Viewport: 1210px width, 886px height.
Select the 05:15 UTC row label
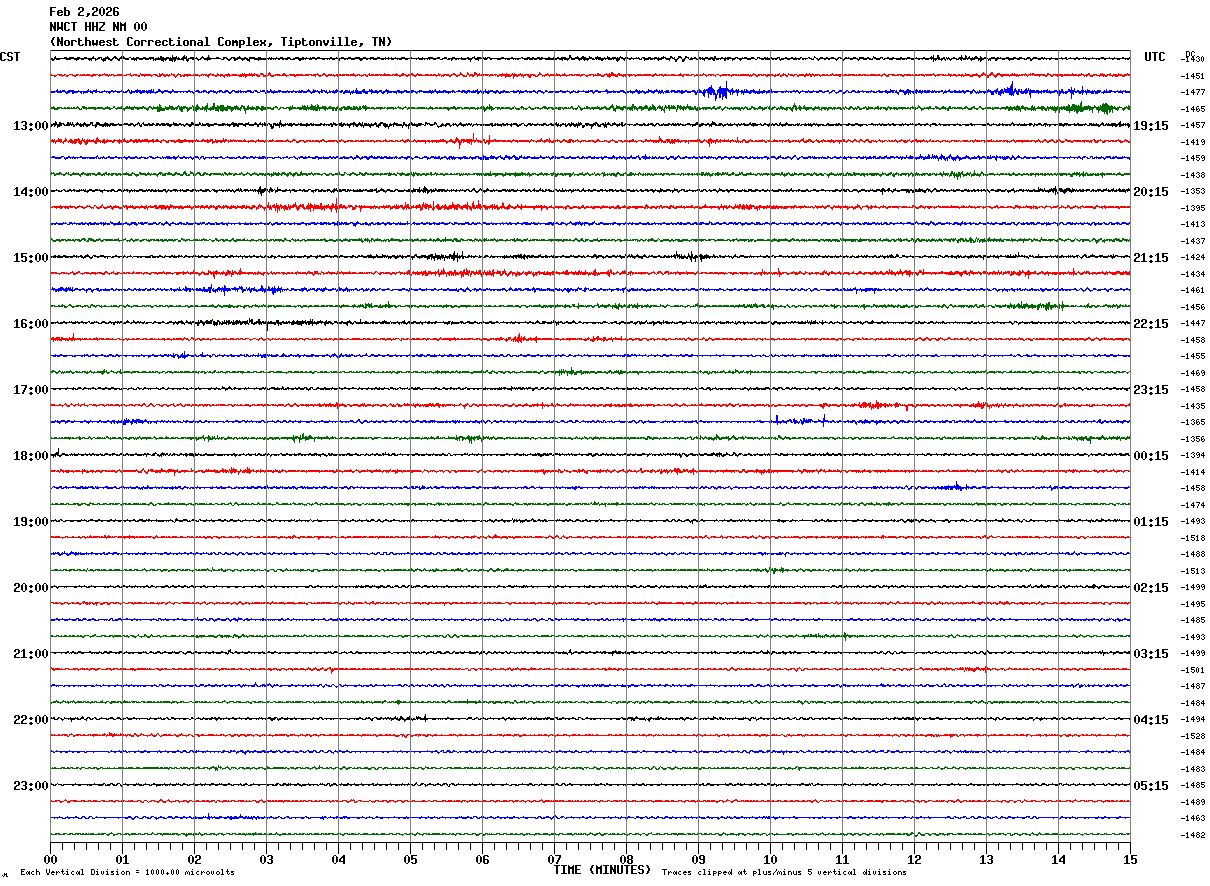(1150, 786)
